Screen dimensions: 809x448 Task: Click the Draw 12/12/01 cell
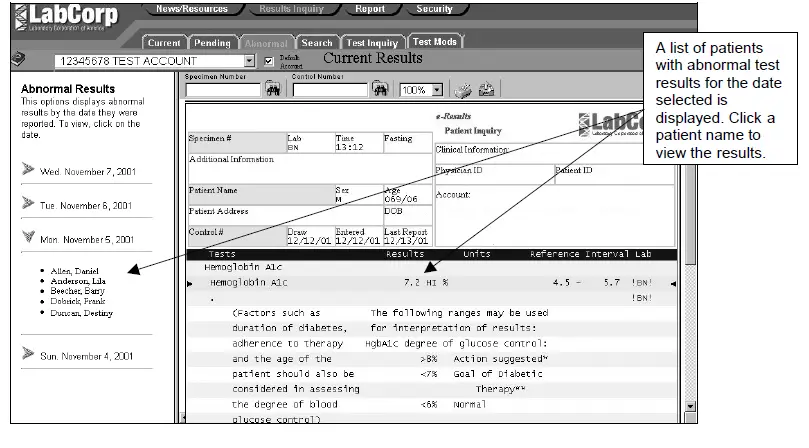(x=310, y=236)
